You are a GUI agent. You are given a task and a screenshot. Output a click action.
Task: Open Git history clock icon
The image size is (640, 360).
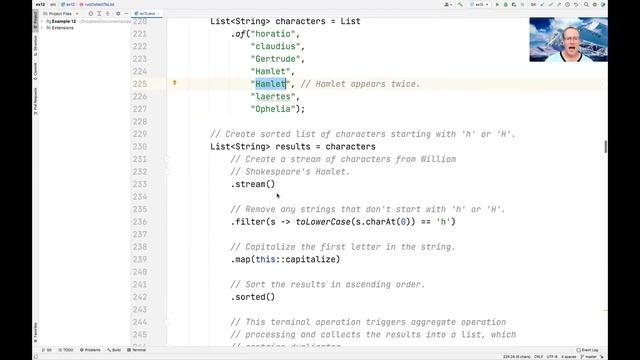(x=567, y=4)
